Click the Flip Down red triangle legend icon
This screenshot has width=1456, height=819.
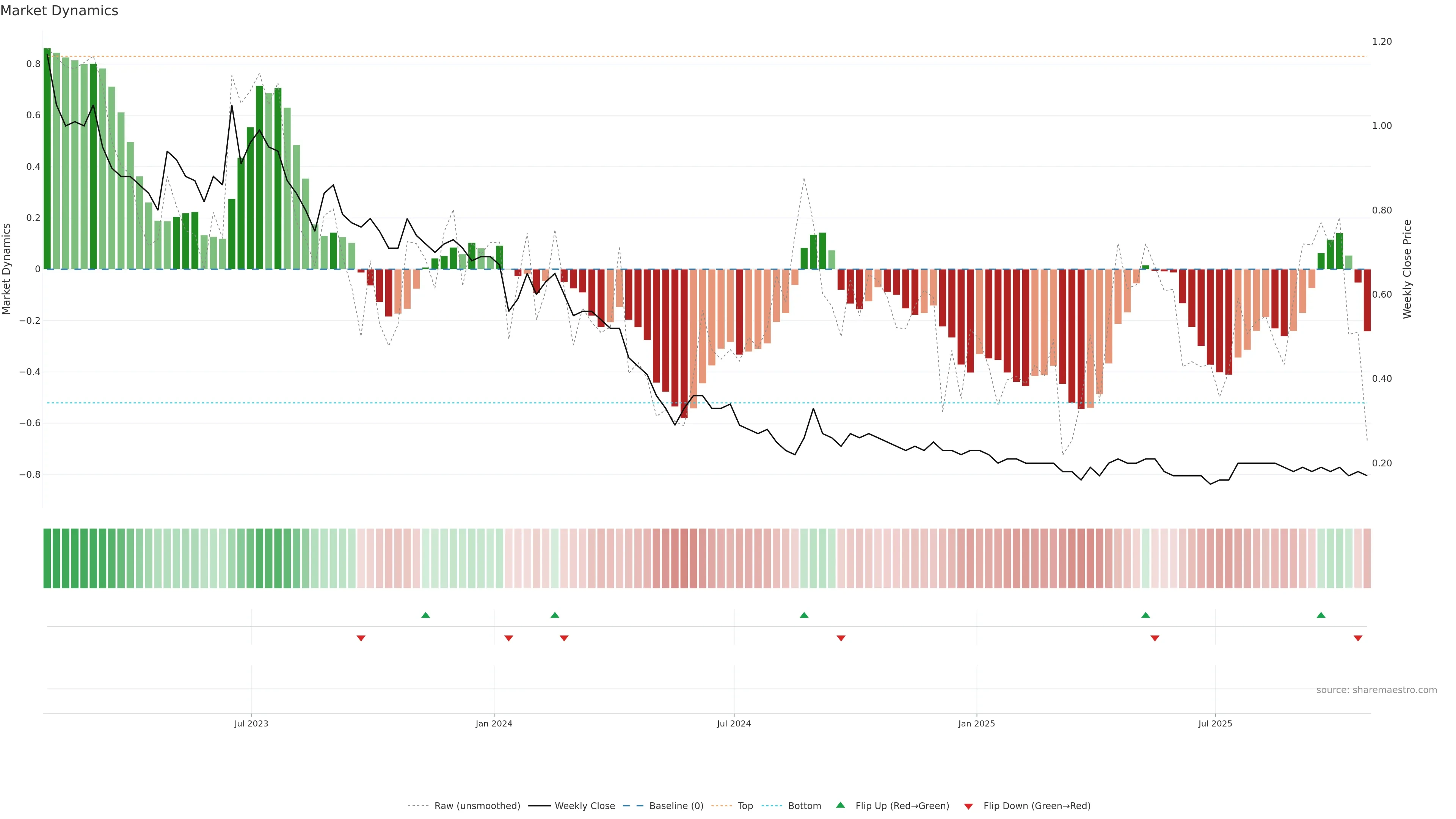(x=968, y=806)
